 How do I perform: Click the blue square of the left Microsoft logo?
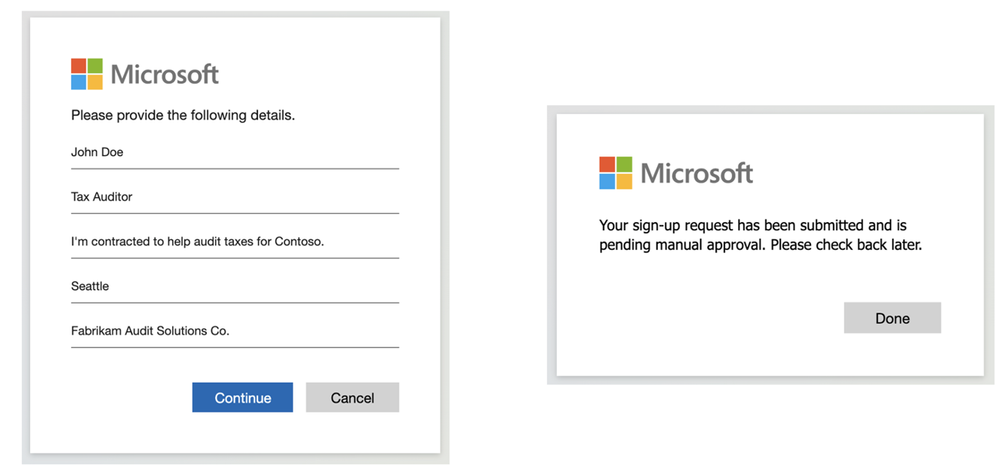(78, 82)
